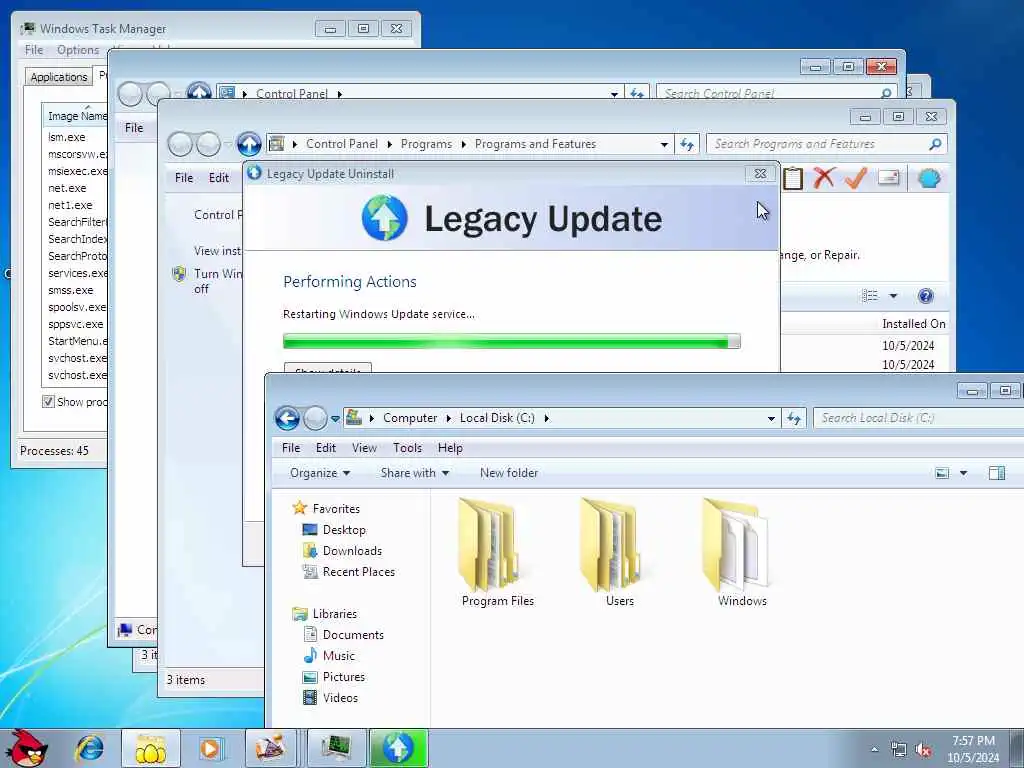Click the up arrow button in Programs and Features window
The height and width of the screenshot is (768, 1024).
pyautogui.click(x=249, y=144)
